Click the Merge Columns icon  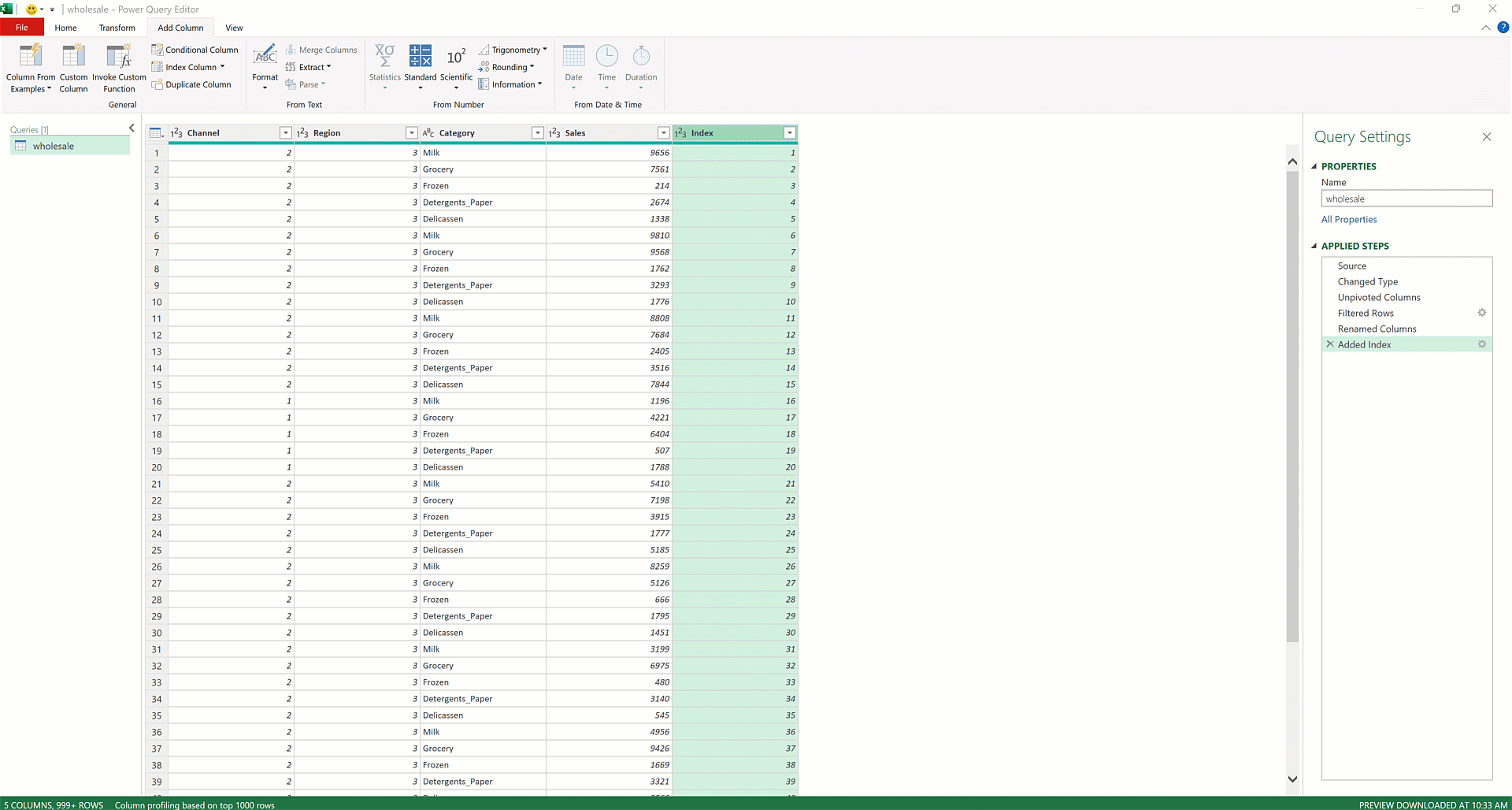click(x=291, y=49)
